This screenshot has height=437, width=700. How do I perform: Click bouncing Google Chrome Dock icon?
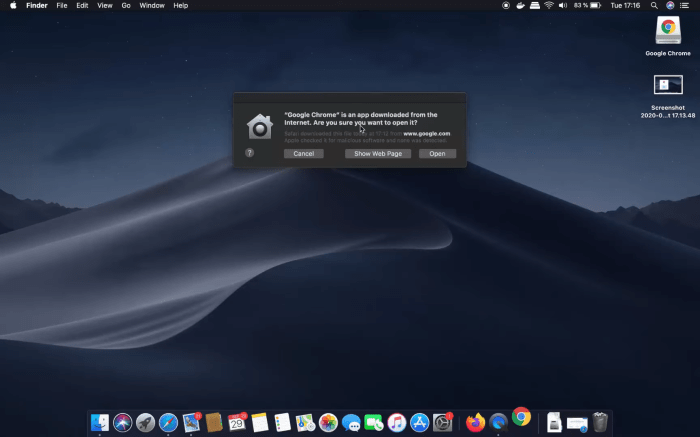tap(521, 417)
